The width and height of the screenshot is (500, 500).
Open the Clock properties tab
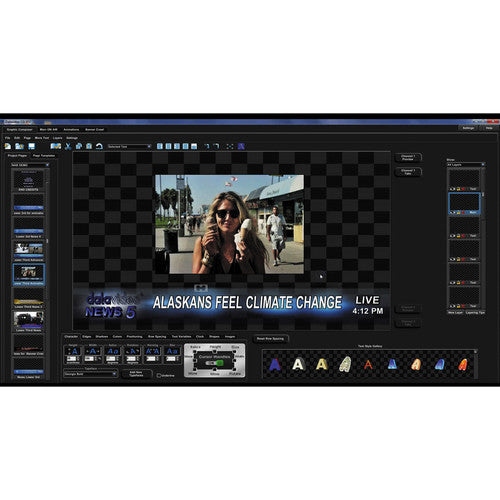tap(200, 337)
